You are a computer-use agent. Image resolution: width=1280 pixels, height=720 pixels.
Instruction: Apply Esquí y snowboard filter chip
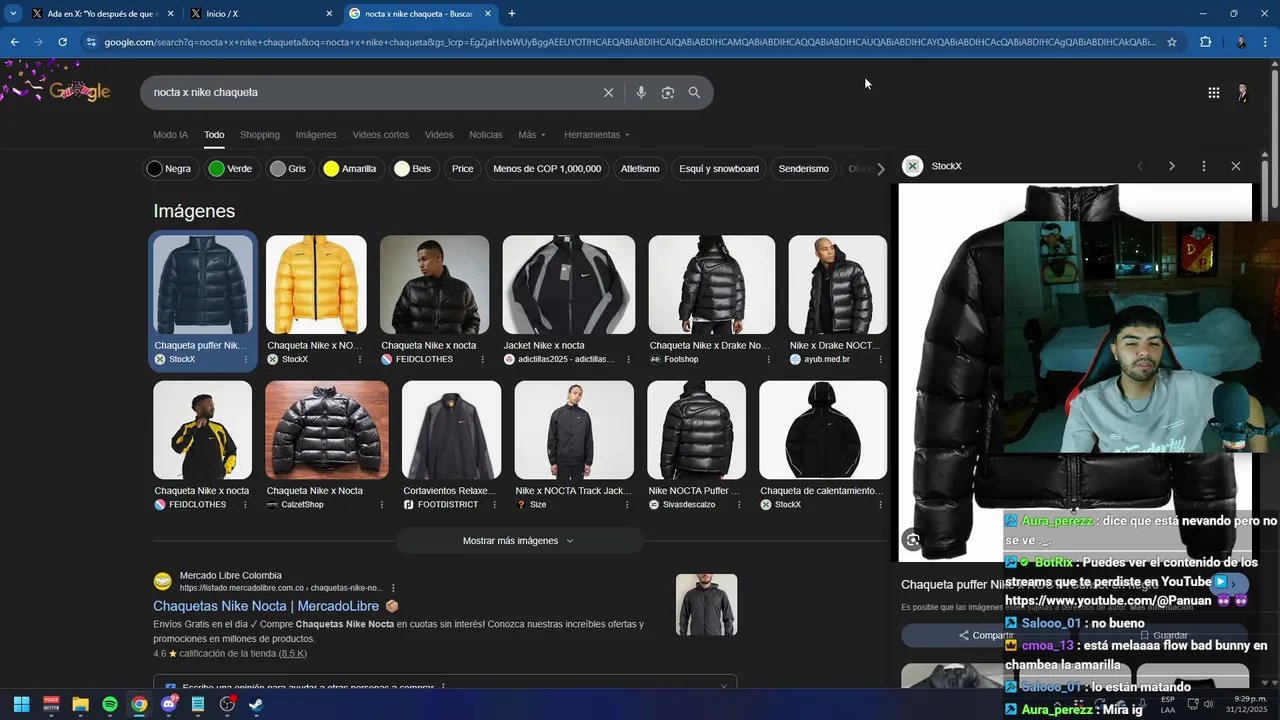click(719, 169)
